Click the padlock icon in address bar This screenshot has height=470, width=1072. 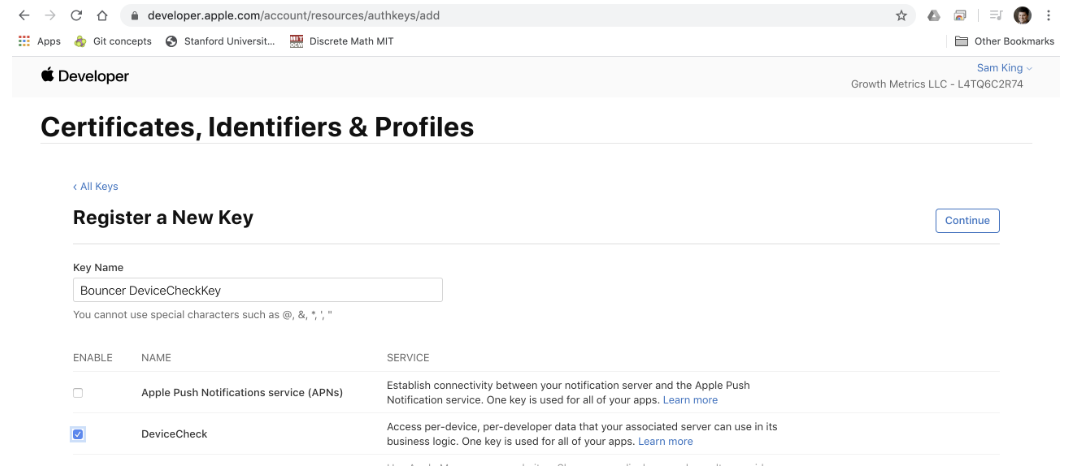tap(135, 15)
